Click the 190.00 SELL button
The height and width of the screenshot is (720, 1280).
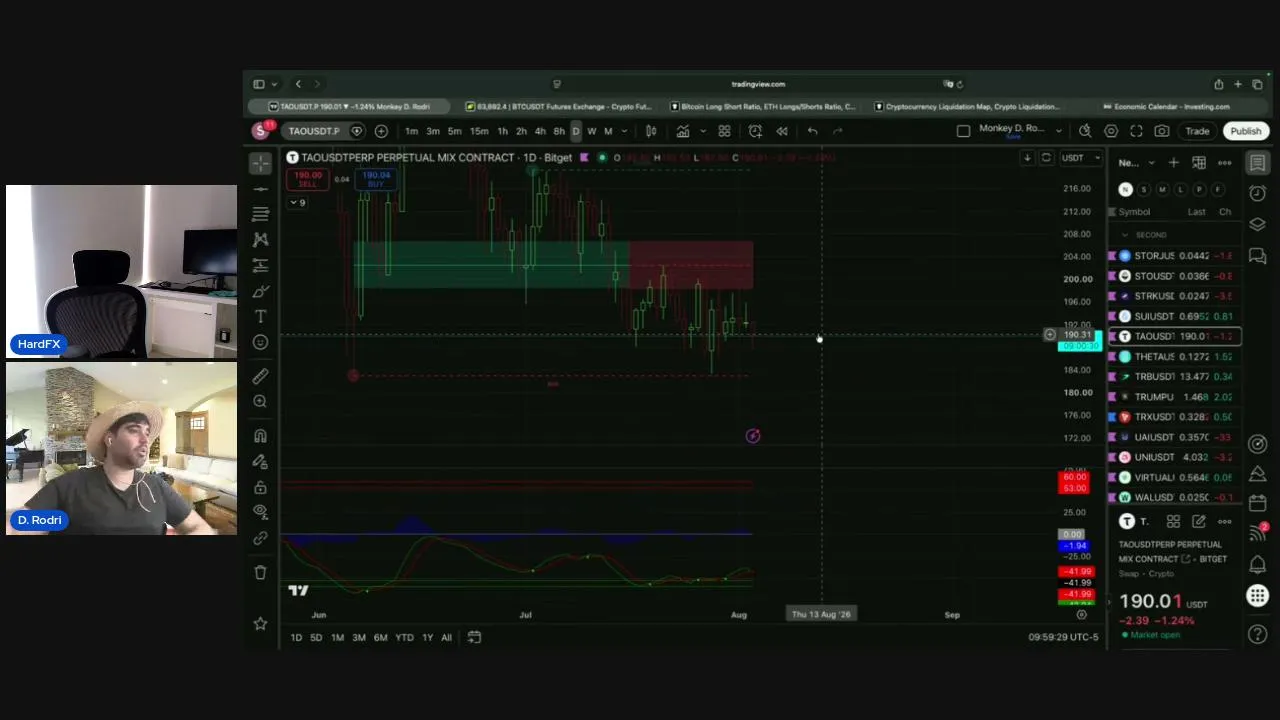pyautogui.click(x=307, y=179)
